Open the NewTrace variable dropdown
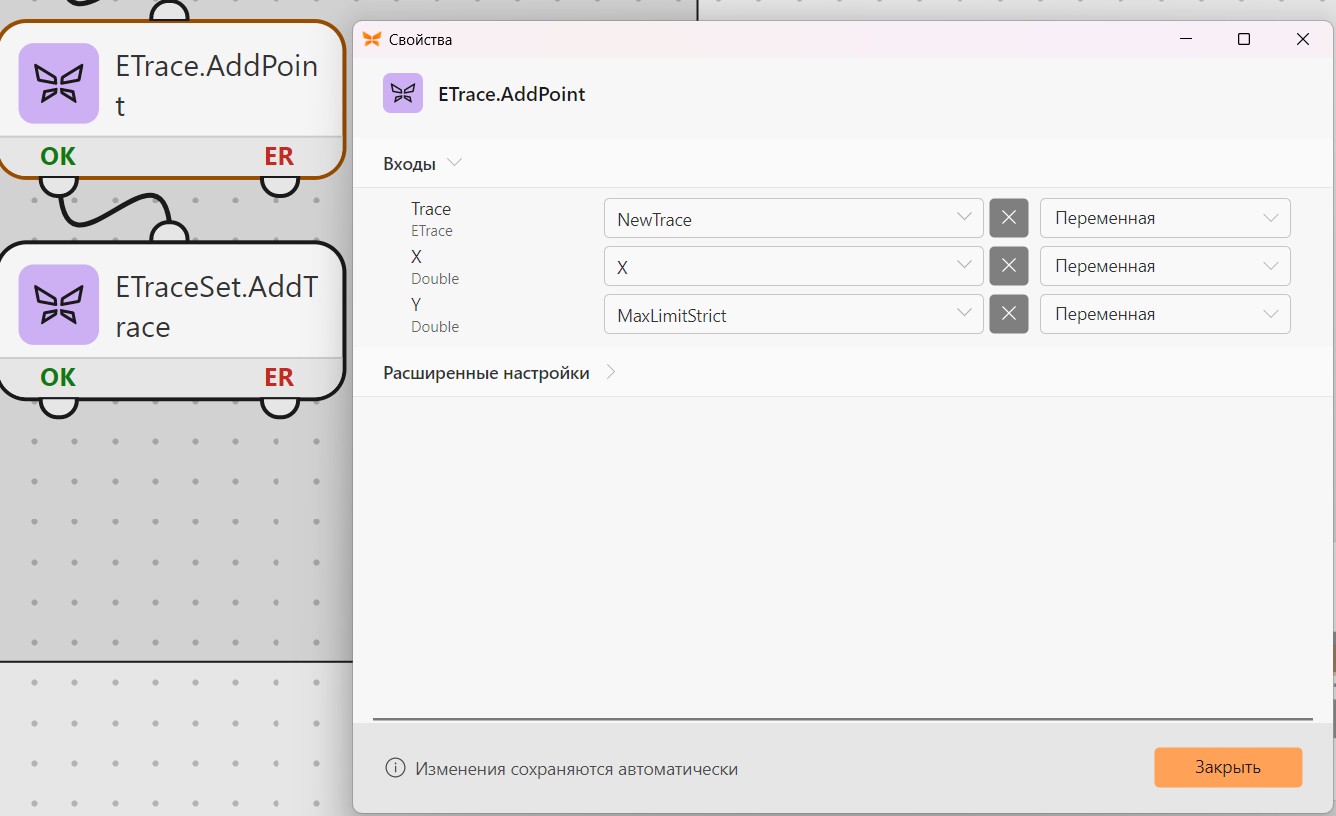This screenshot has height=816, width=1336. click(x=794, y=218)
